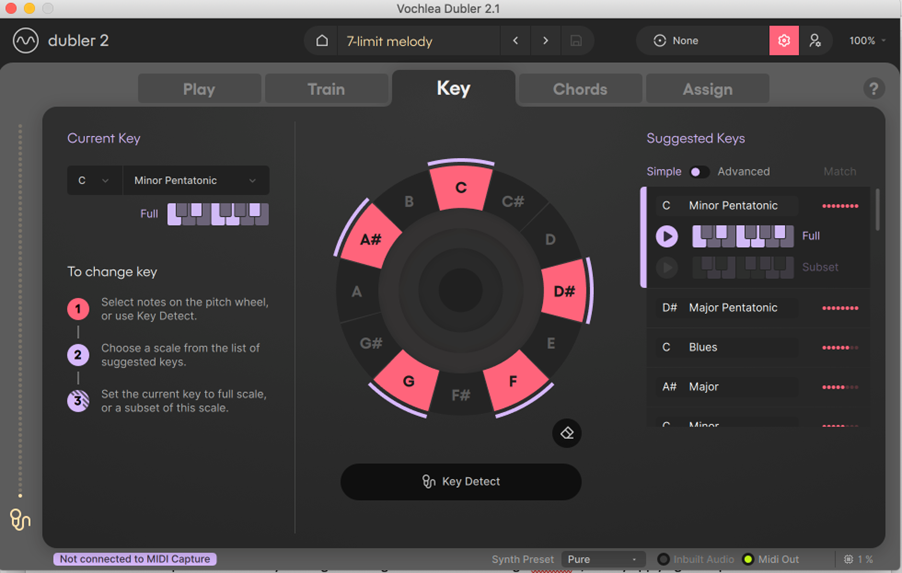
Task: Select suggested key C Minor Pentatonic
Action: point(727,205)
